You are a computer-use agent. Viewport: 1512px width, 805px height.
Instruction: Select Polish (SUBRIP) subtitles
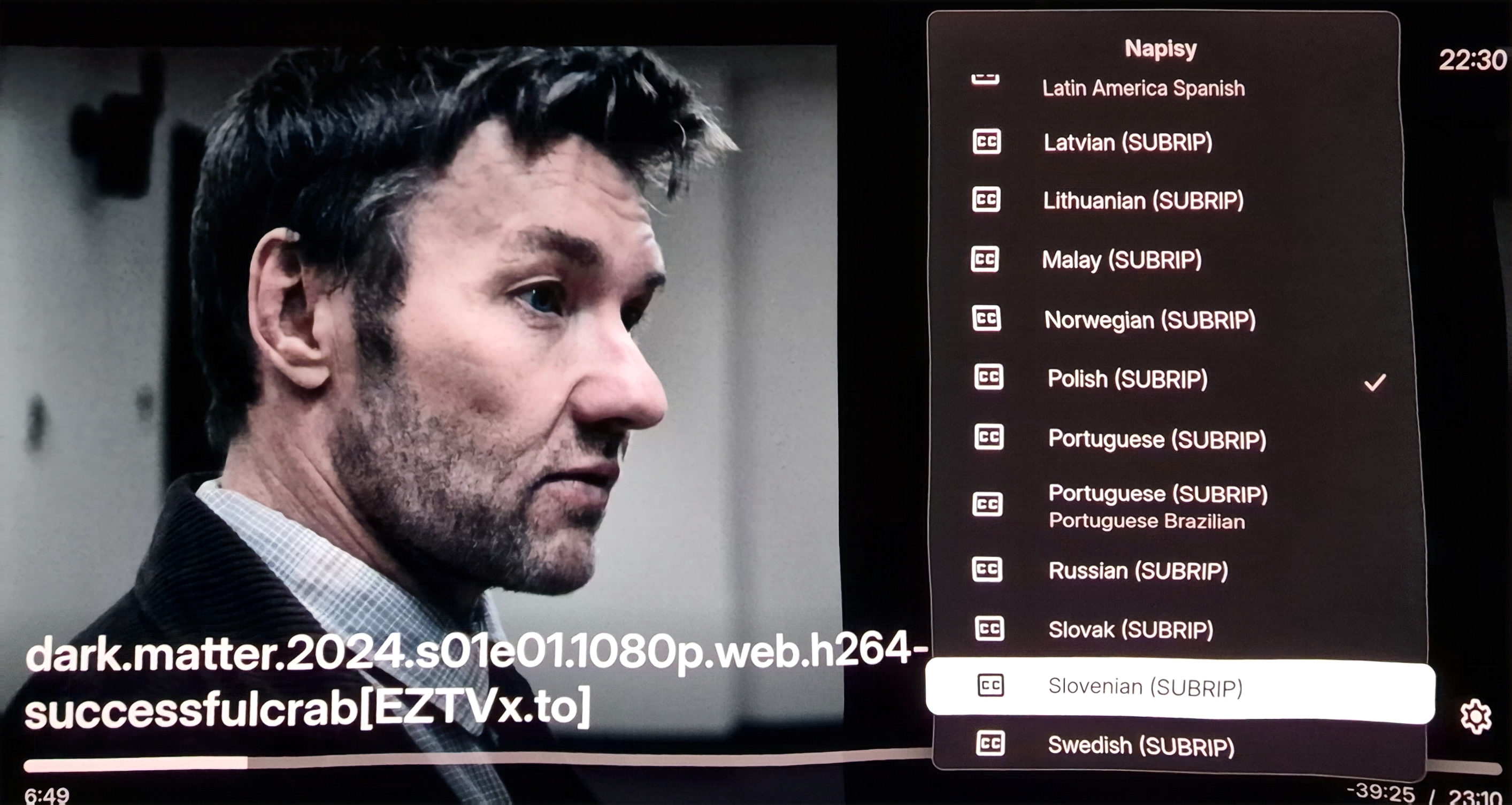[x=1127, y=379]
